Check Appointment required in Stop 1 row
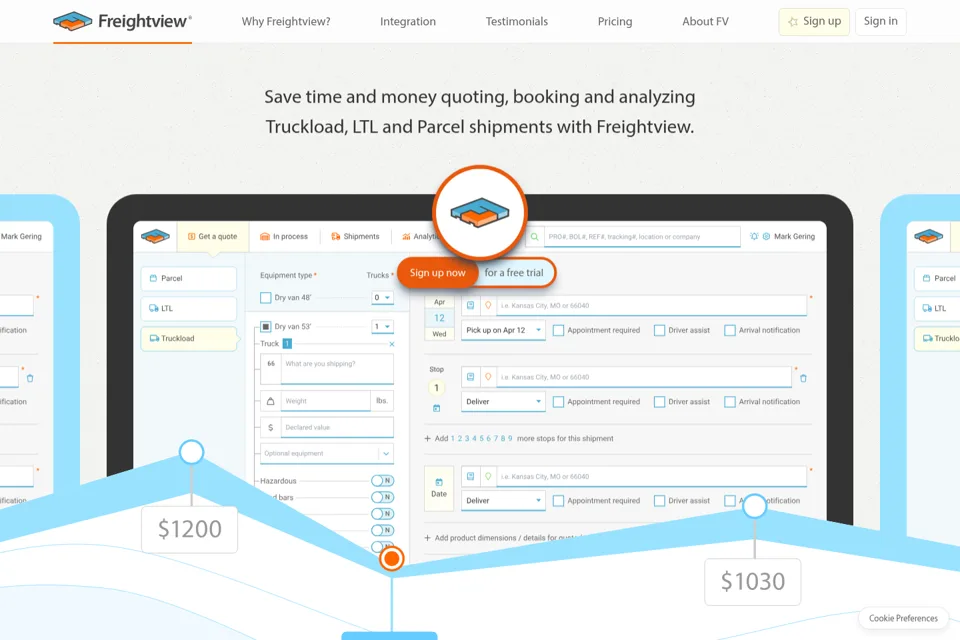Screen dimensions: 960x640 pyautogui.click(x=558, y=402)
